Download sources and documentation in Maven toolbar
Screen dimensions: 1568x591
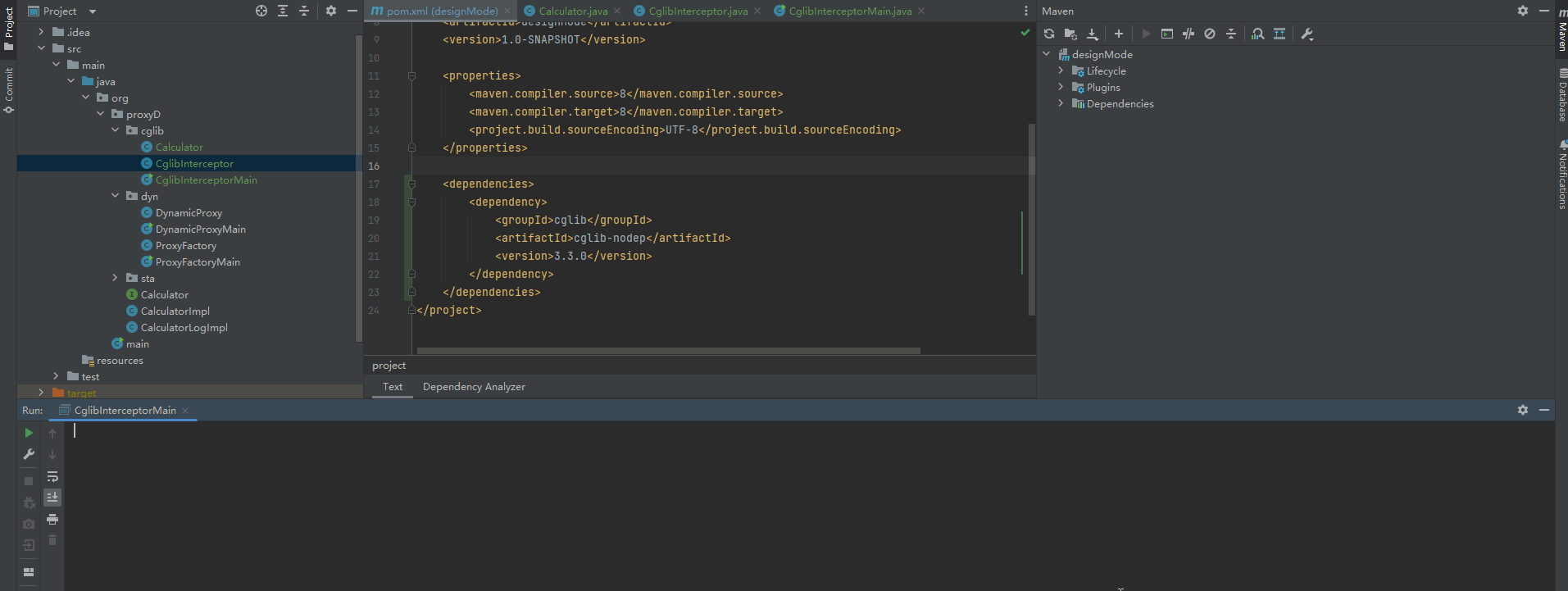coord(1093,34)
